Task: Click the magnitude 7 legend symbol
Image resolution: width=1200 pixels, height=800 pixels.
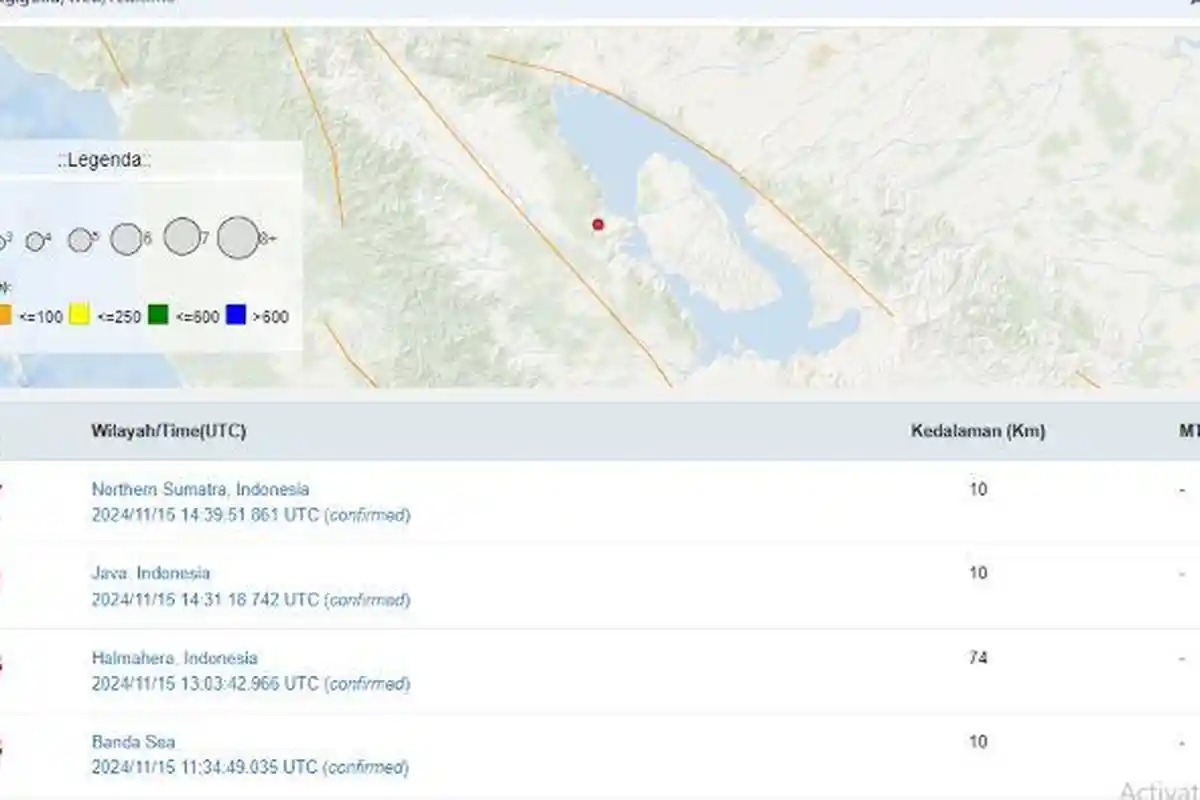Action: (184, 237)
